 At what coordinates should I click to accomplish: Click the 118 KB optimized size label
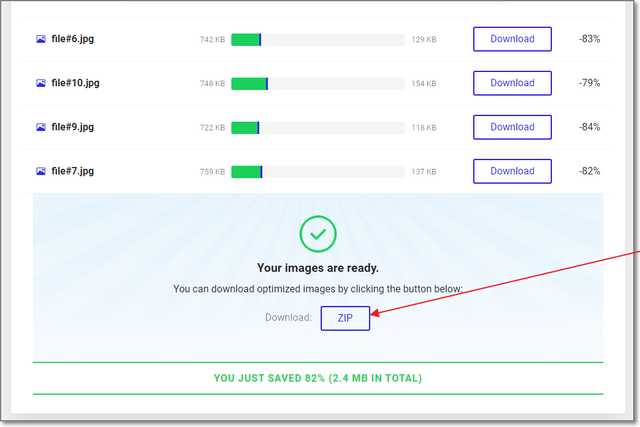(x=423, y=128)
